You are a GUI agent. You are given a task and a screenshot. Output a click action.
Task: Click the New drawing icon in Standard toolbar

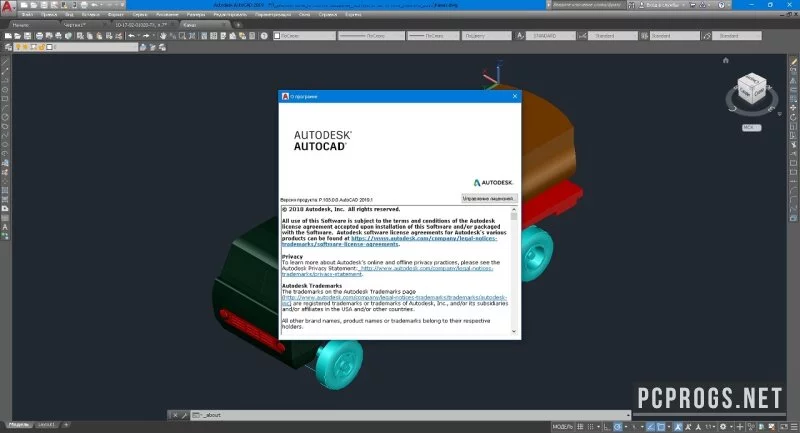point(8,36)
